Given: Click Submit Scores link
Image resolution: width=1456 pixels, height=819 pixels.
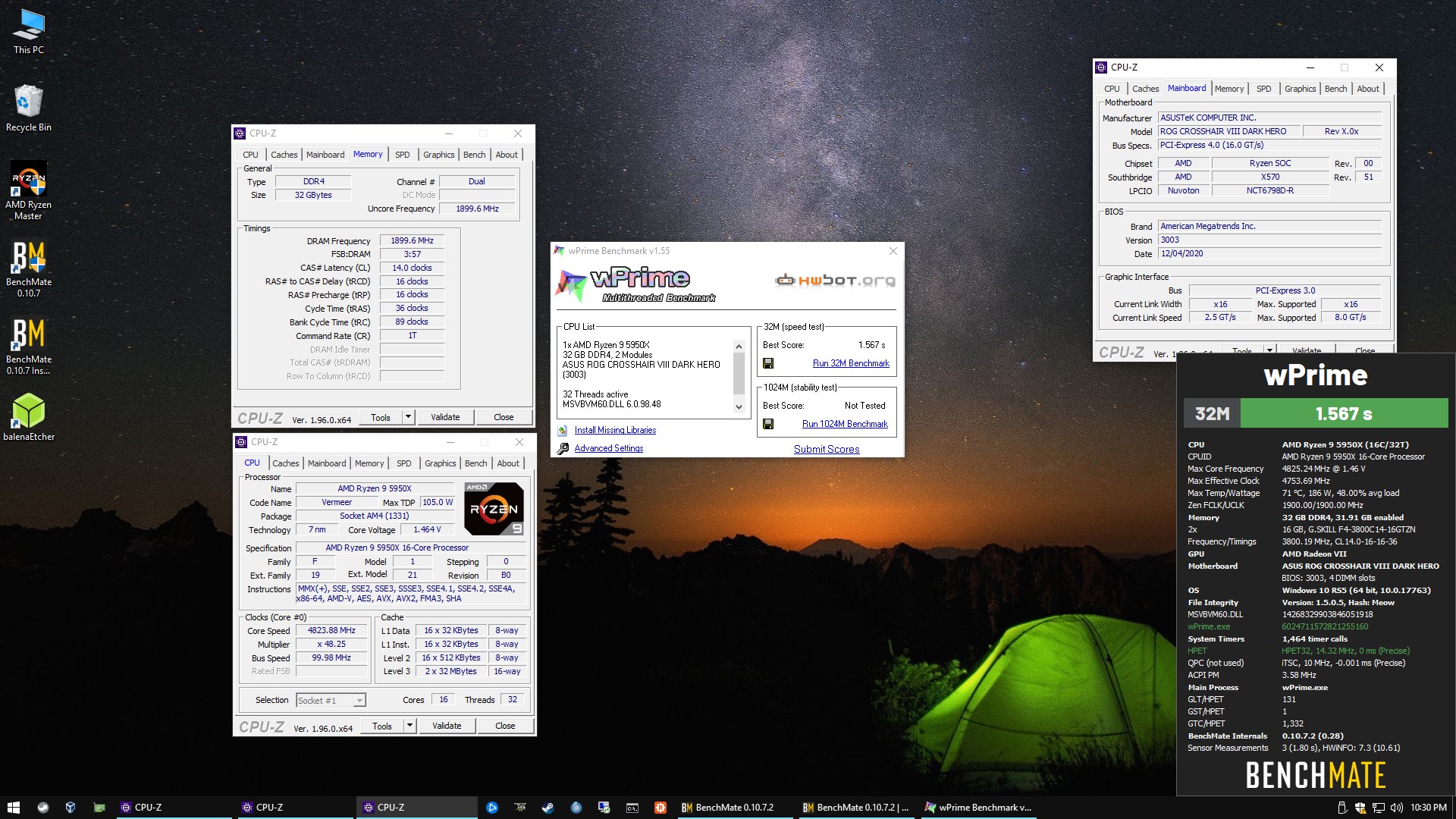Looking at the screenshot, I should click(x=827, y=449).
